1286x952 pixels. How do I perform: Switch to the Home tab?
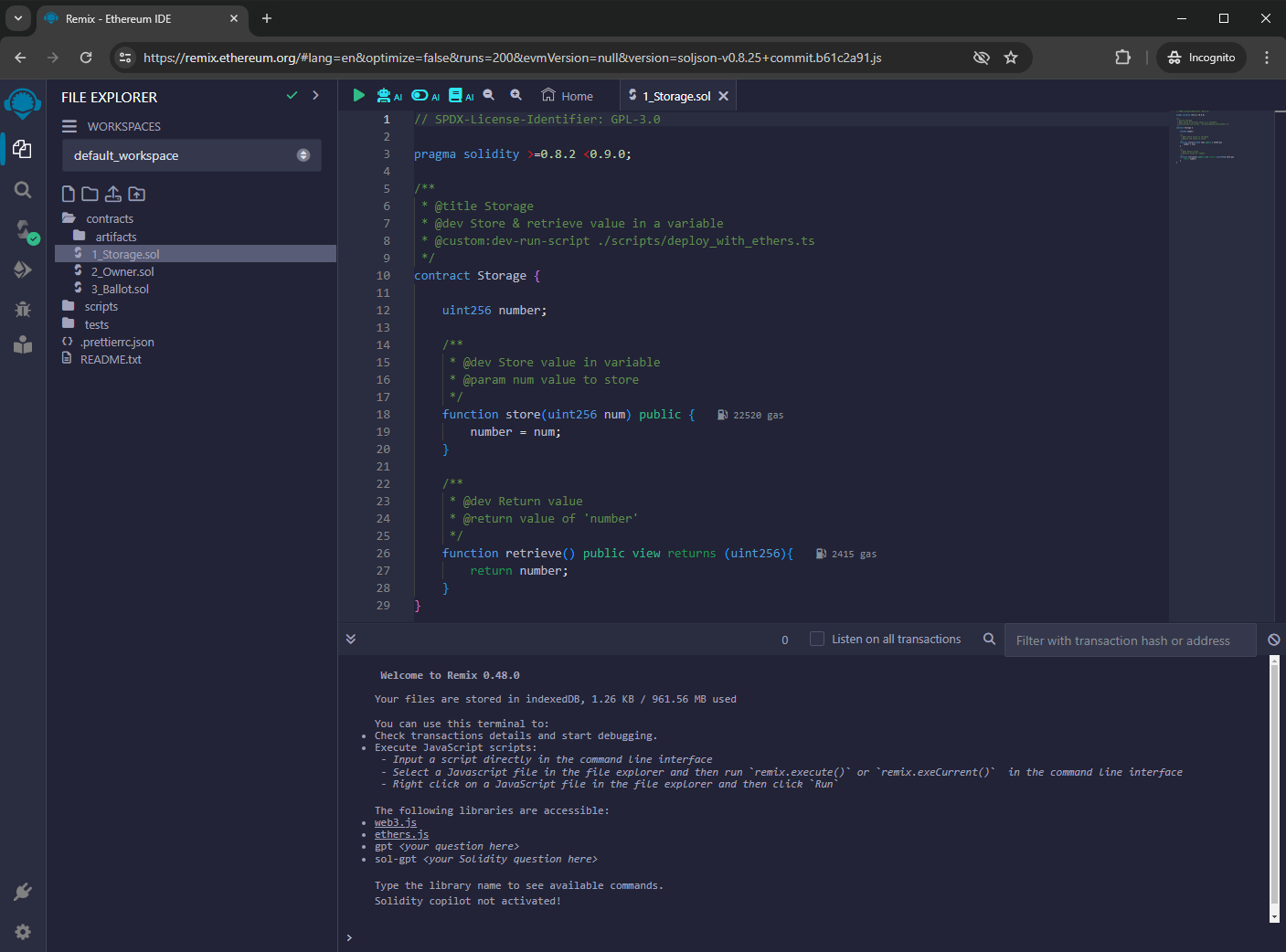pyautogui.click(x=568, y=96)
